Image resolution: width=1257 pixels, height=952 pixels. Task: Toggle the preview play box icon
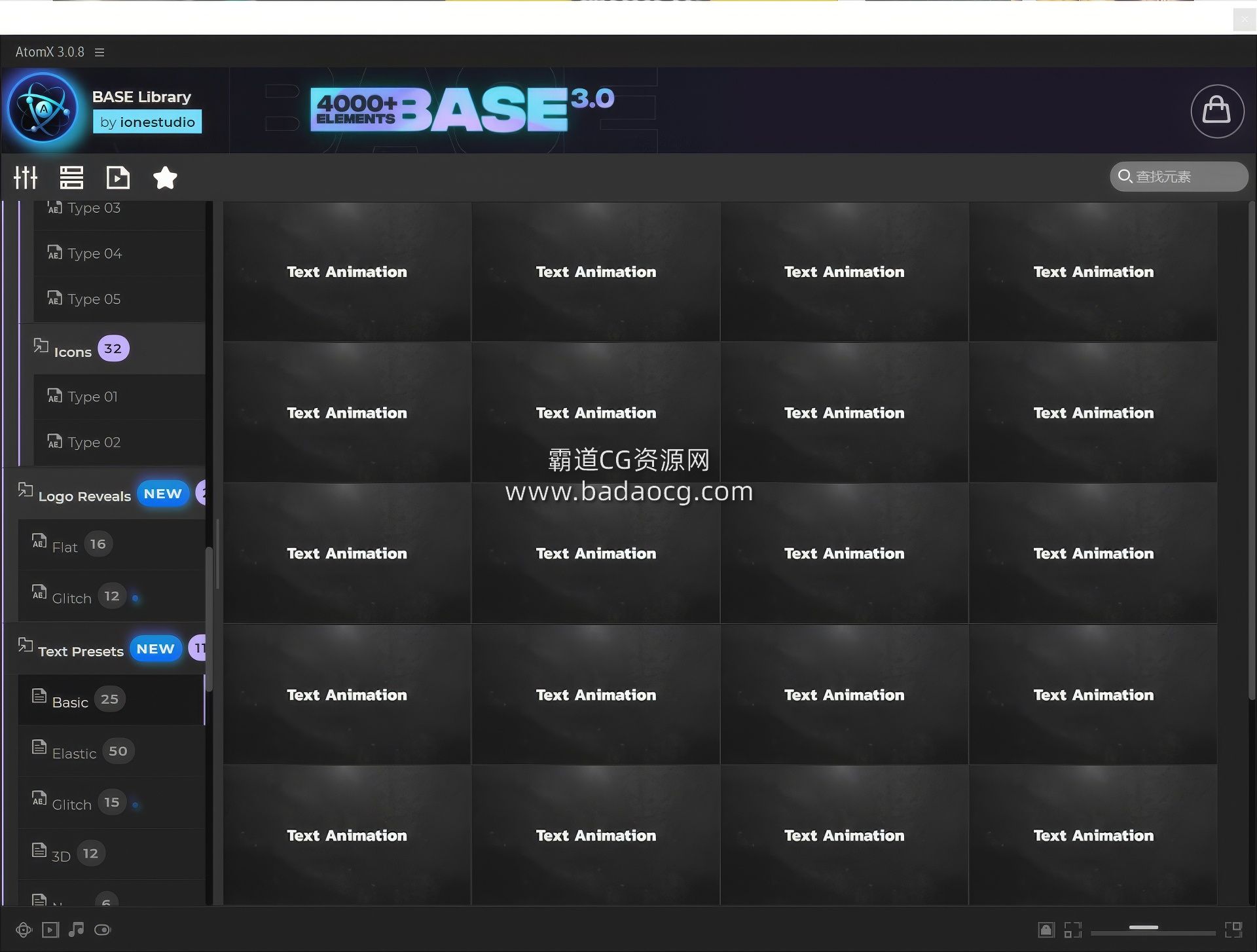click(x=50, y=930)
